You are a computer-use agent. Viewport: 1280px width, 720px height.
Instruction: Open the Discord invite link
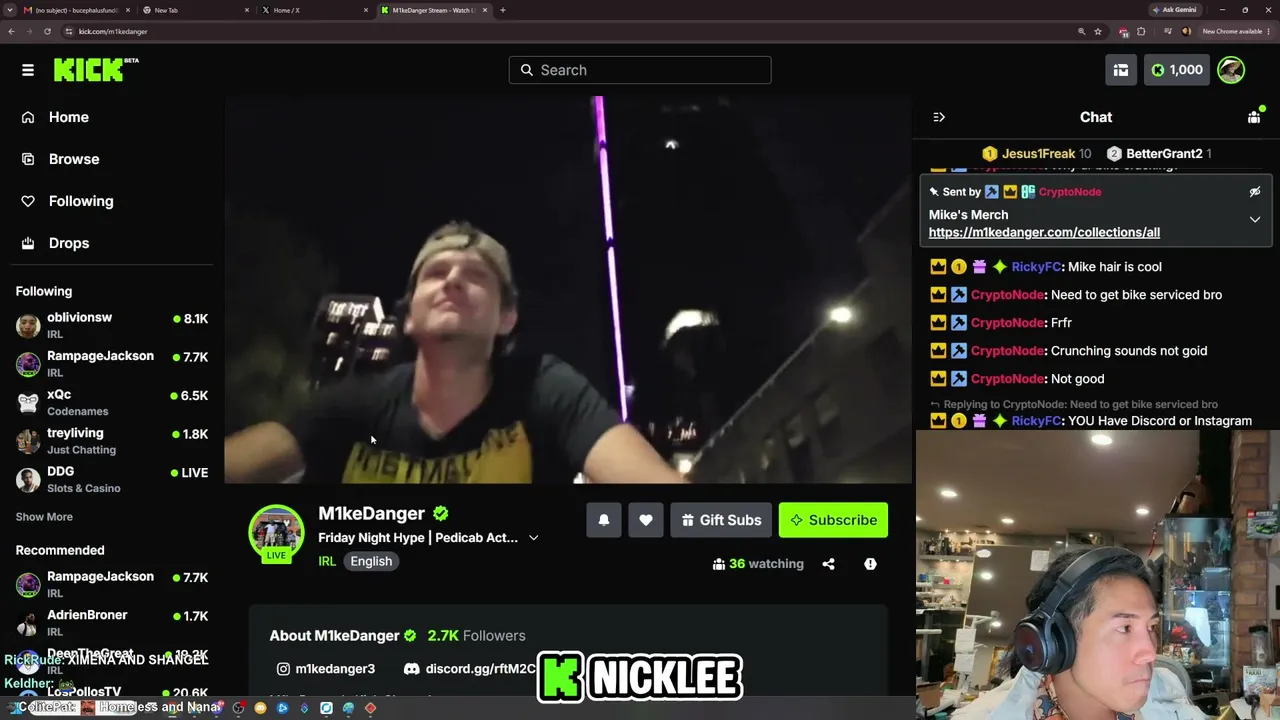[x=470, y=669]
